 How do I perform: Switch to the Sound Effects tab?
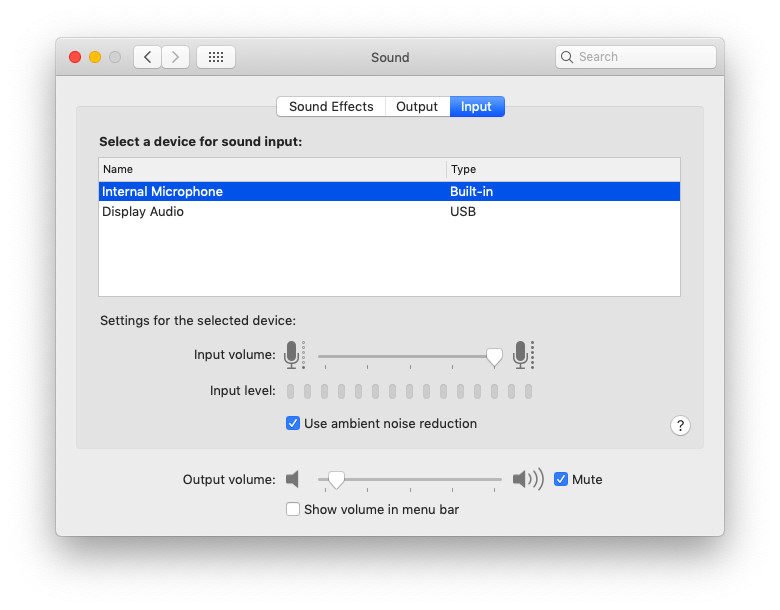click(x=331, y=107)
